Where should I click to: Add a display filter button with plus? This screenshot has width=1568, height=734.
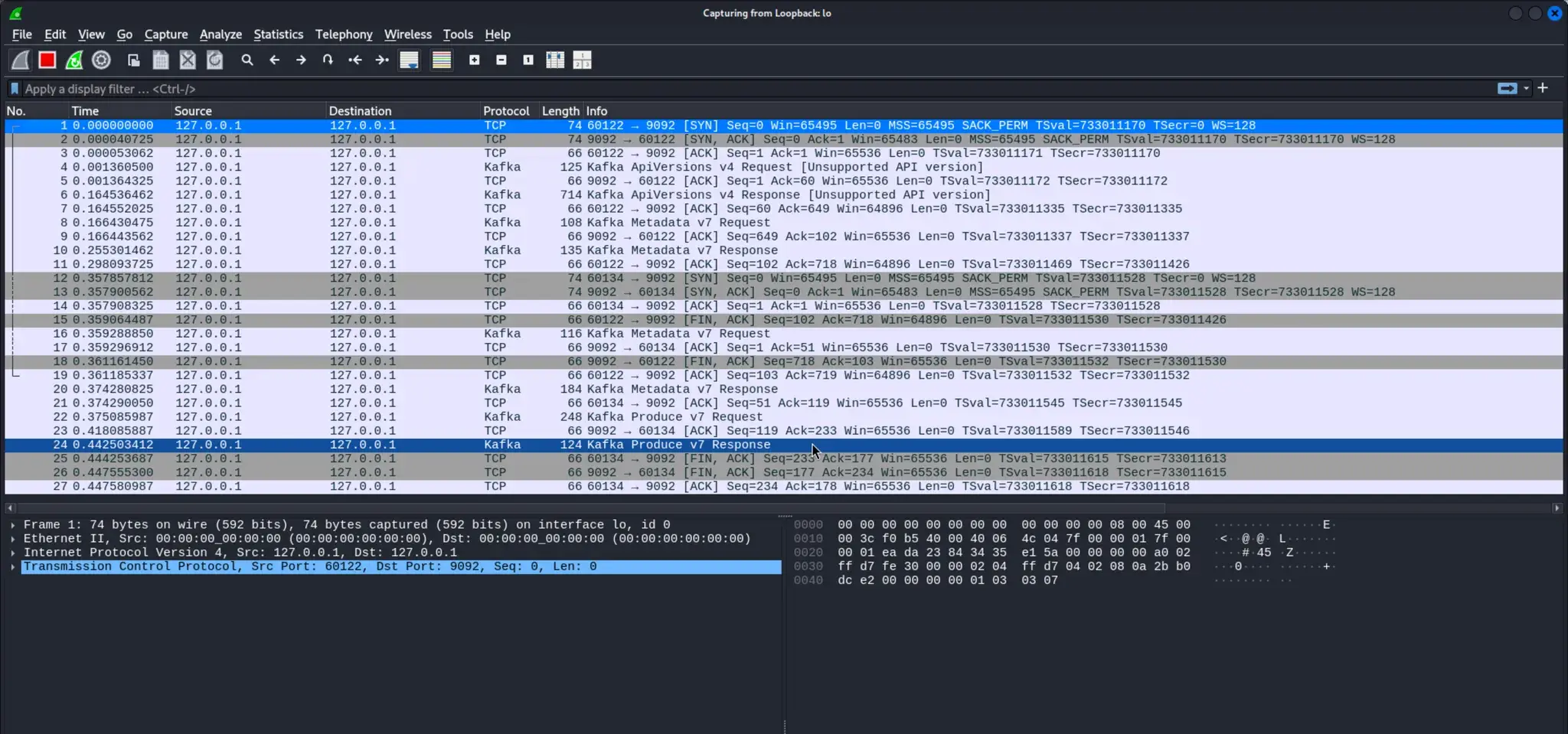point(1543,89)
